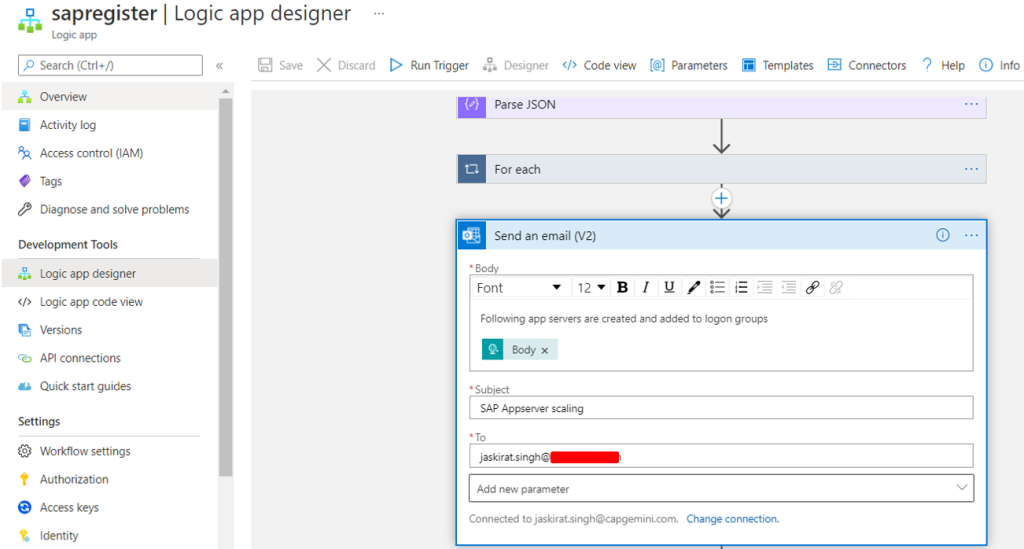Click the Discard toolbar button

coord(346,65)
